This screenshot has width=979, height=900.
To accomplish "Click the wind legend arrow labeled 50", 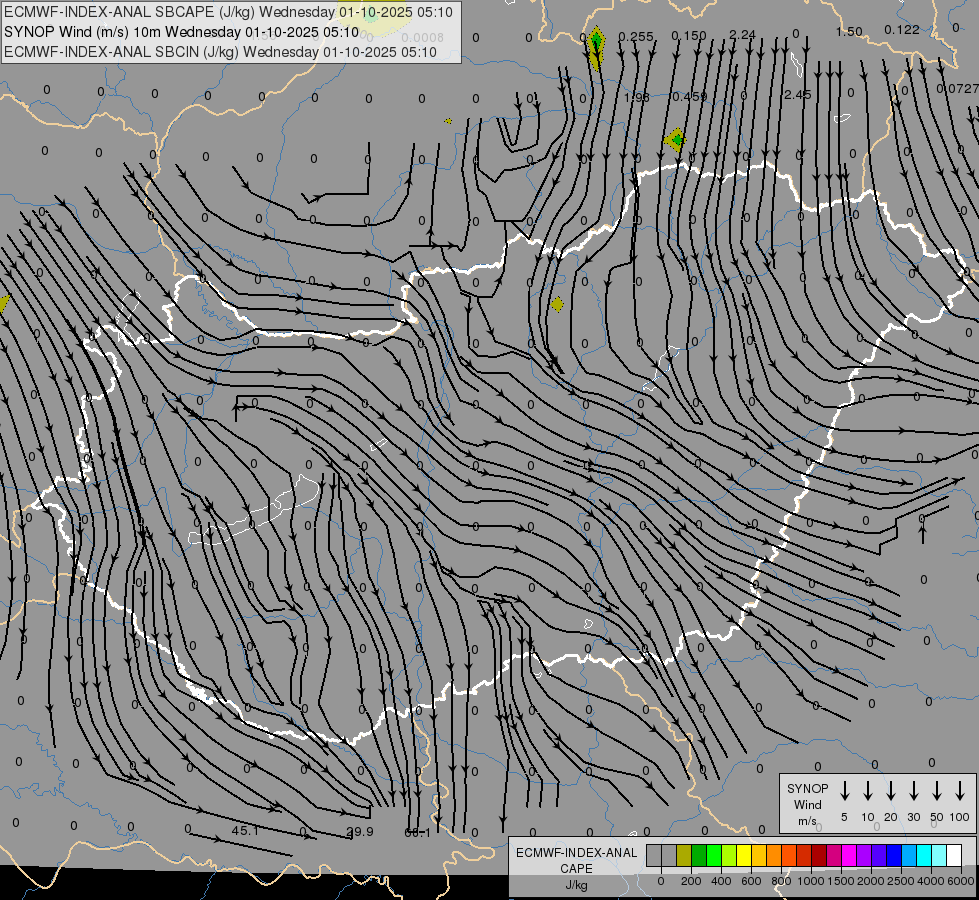I will pos(937,790).
